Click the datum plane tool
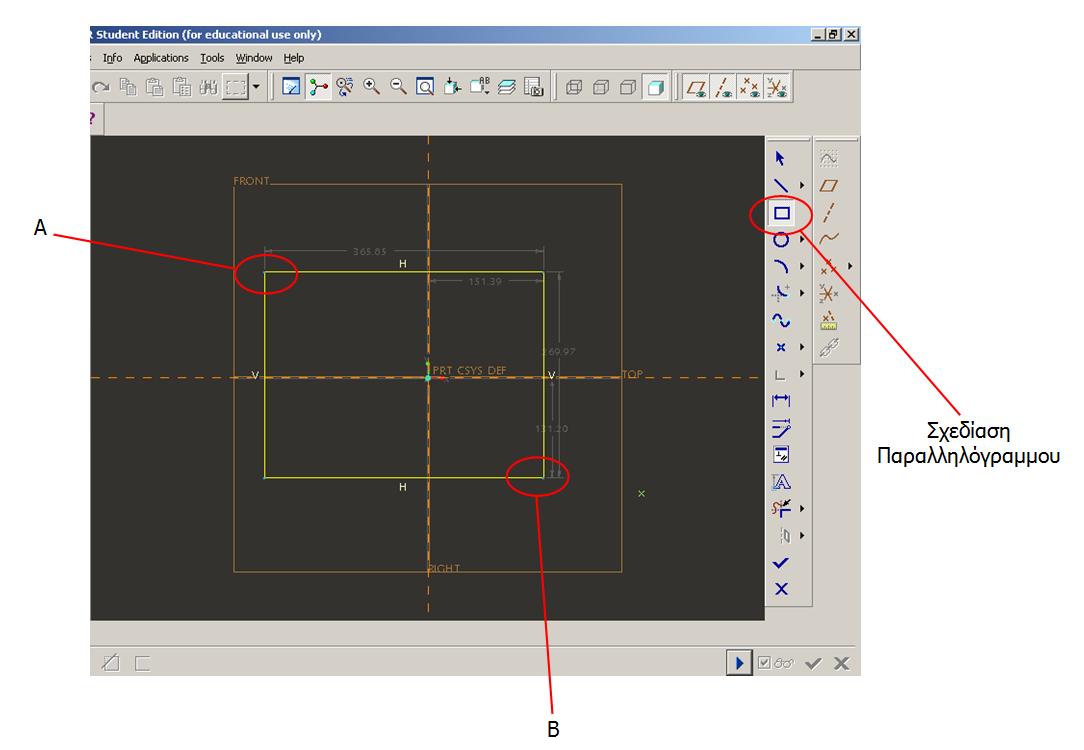Screen dimensions: 1084x750 [x=829, y=185]
